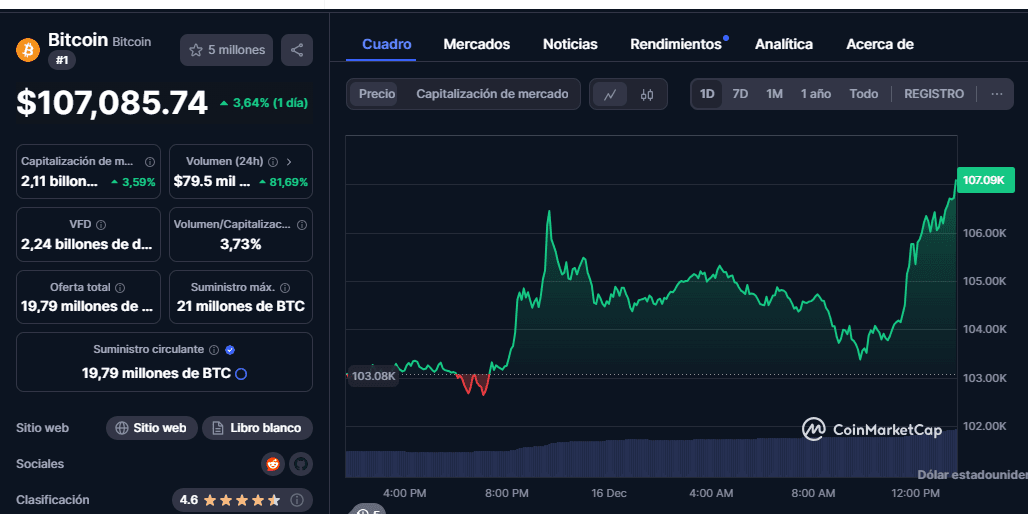The width and height of the screenshot is (1028, 514).
Task: Click the verified badge by Suministro circulante
Action: tap(229, 349)
